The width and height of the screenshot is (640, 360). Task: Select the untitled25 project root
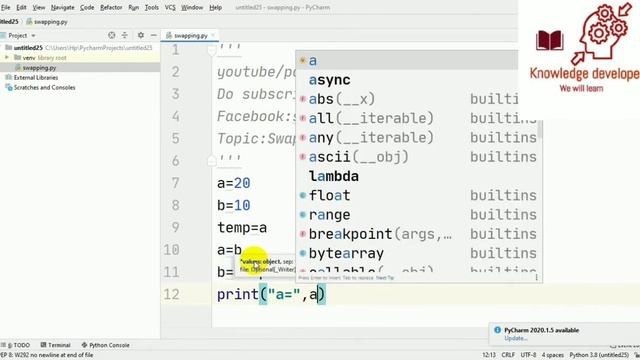(80, 48)
